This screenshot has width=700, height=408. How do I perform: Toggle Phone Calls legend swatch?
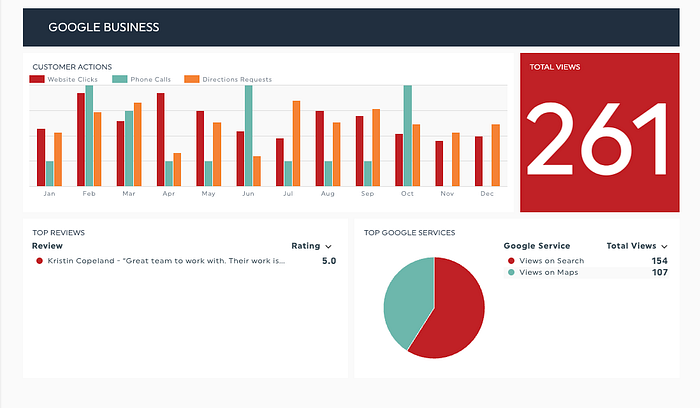click(120, 79)
